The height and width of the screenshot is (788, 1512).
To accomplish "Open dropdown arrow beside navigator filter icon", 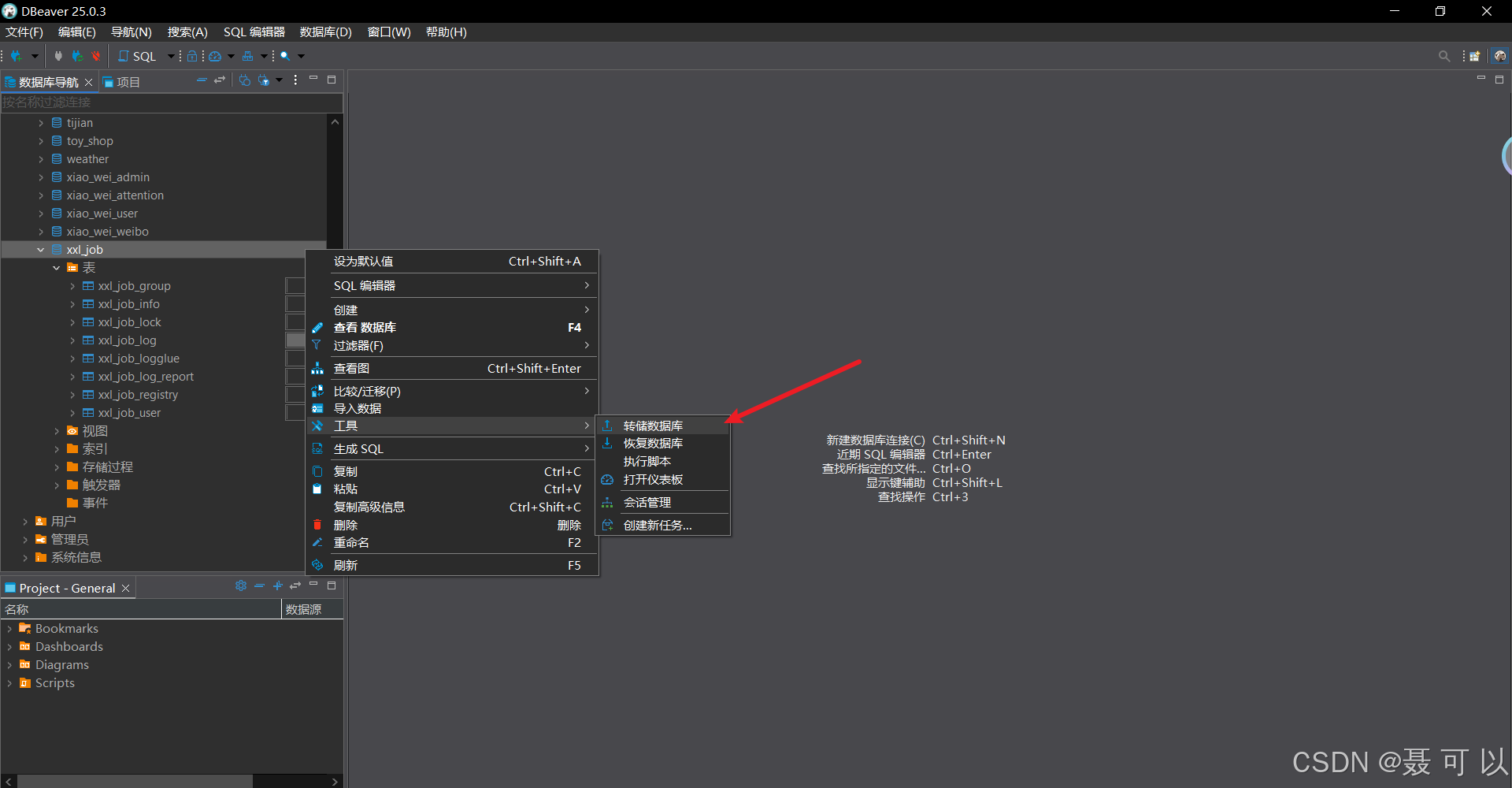I will tap(279, 80).
